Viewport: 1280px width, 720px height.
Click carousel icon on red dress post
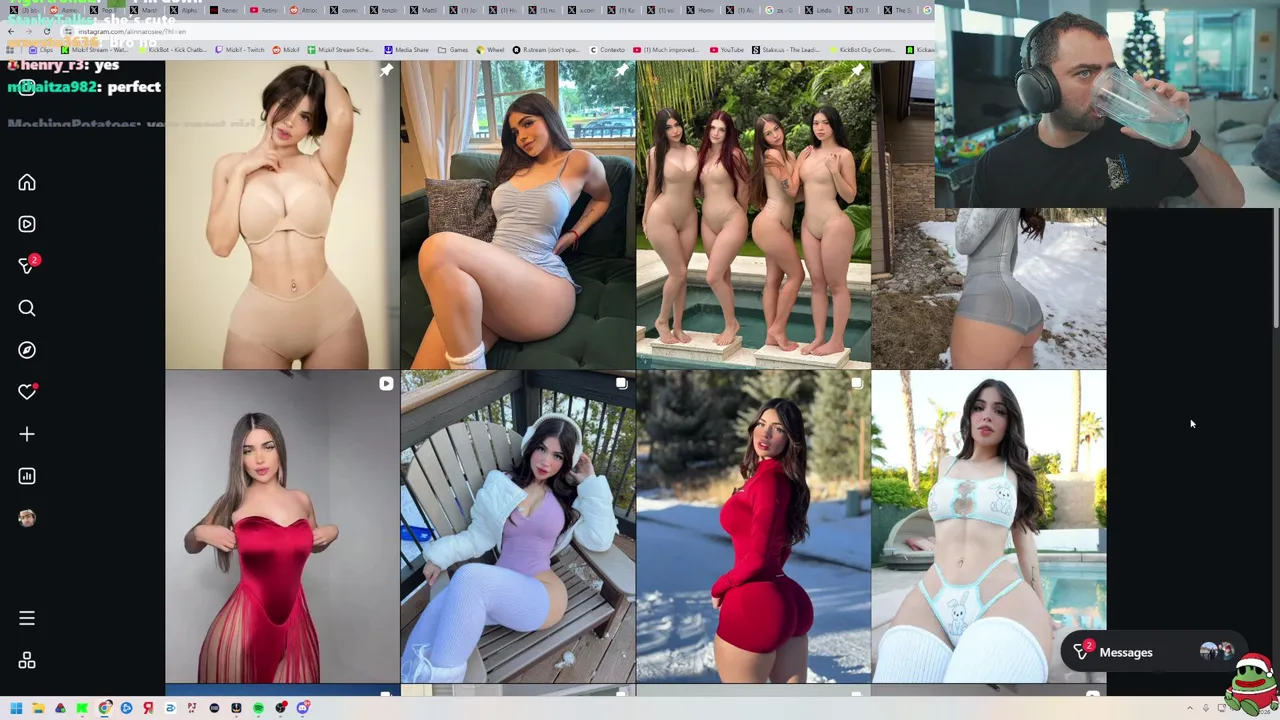pyautogui.click(x=386, y=383)
